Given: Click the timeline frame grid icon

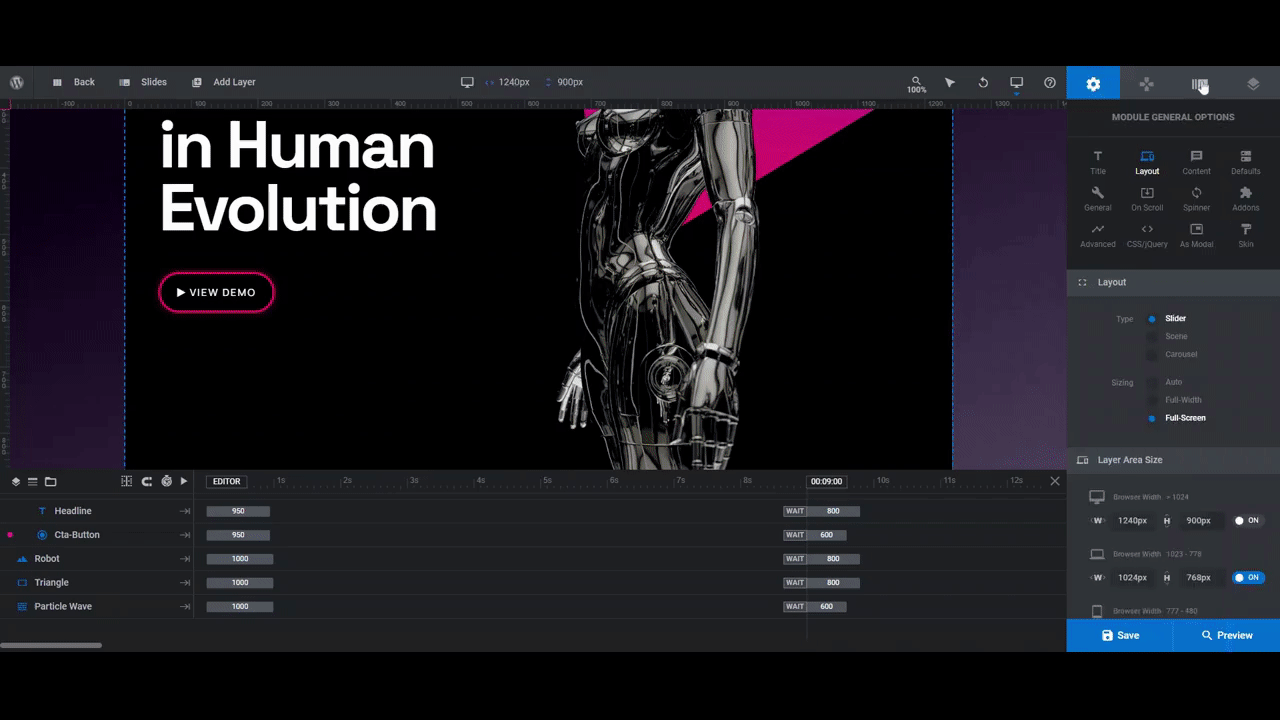Looking at the screenshot, I should click(126, 481).
